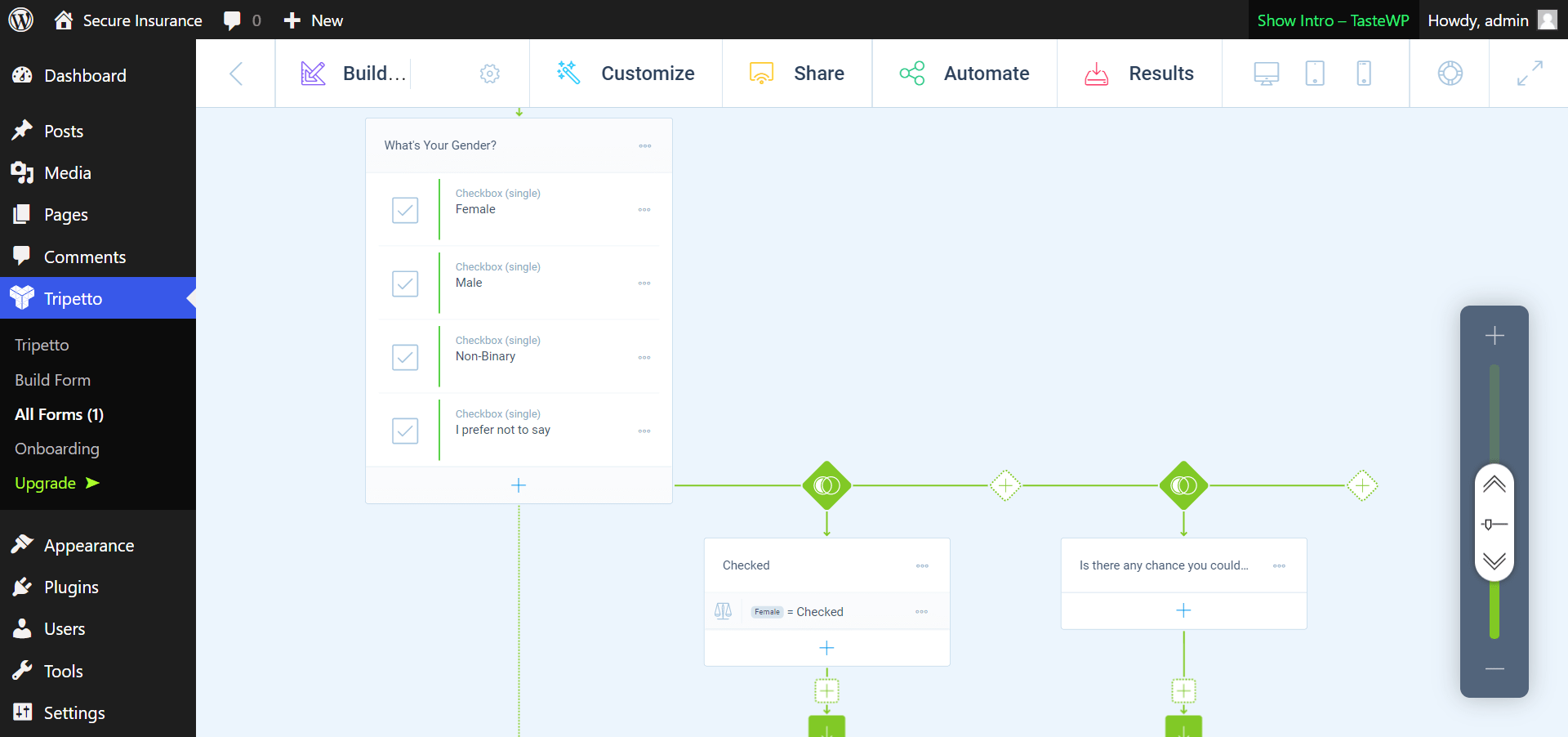Open Settings in sidebar

(98, 712)
